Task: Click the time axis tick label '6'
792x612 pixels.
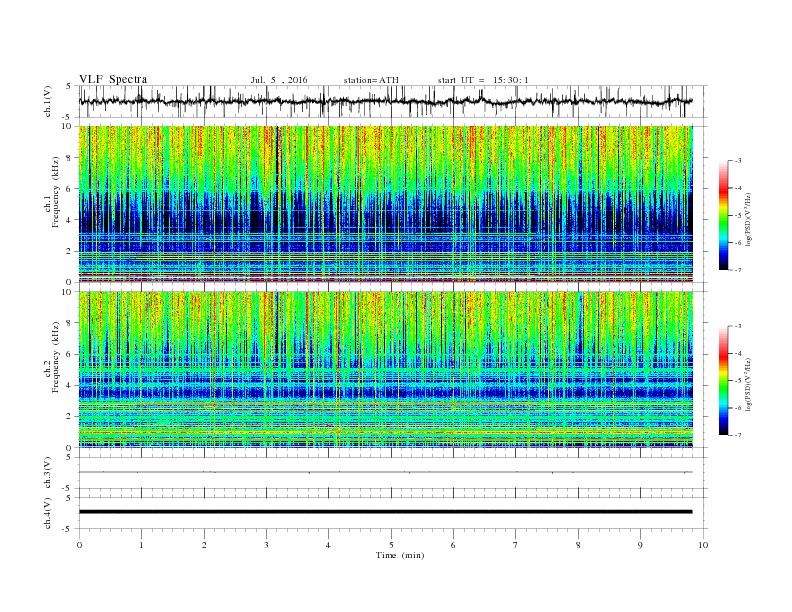Action: [x=453, y=545]
